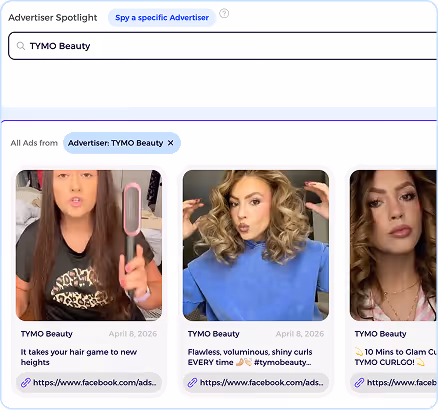438x410 pixels.
Task: Open ad thumbnail for TYMO CURLGO
Action: click(x=394, y=245)
